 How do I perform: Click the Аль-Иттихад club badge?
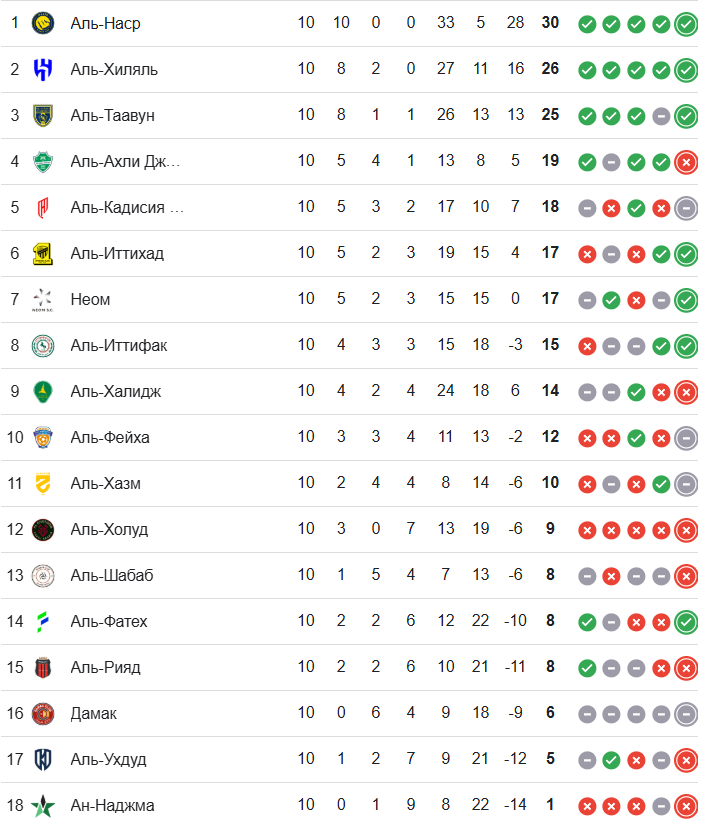[43, 253]
